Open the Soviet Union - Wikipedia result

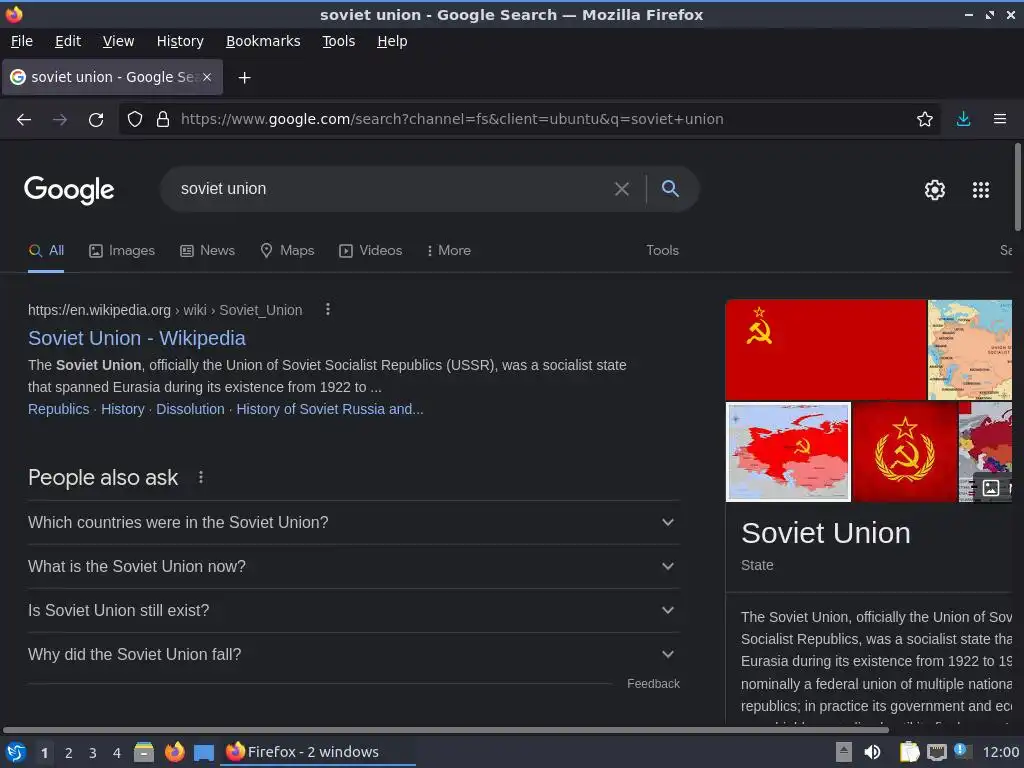136,338
